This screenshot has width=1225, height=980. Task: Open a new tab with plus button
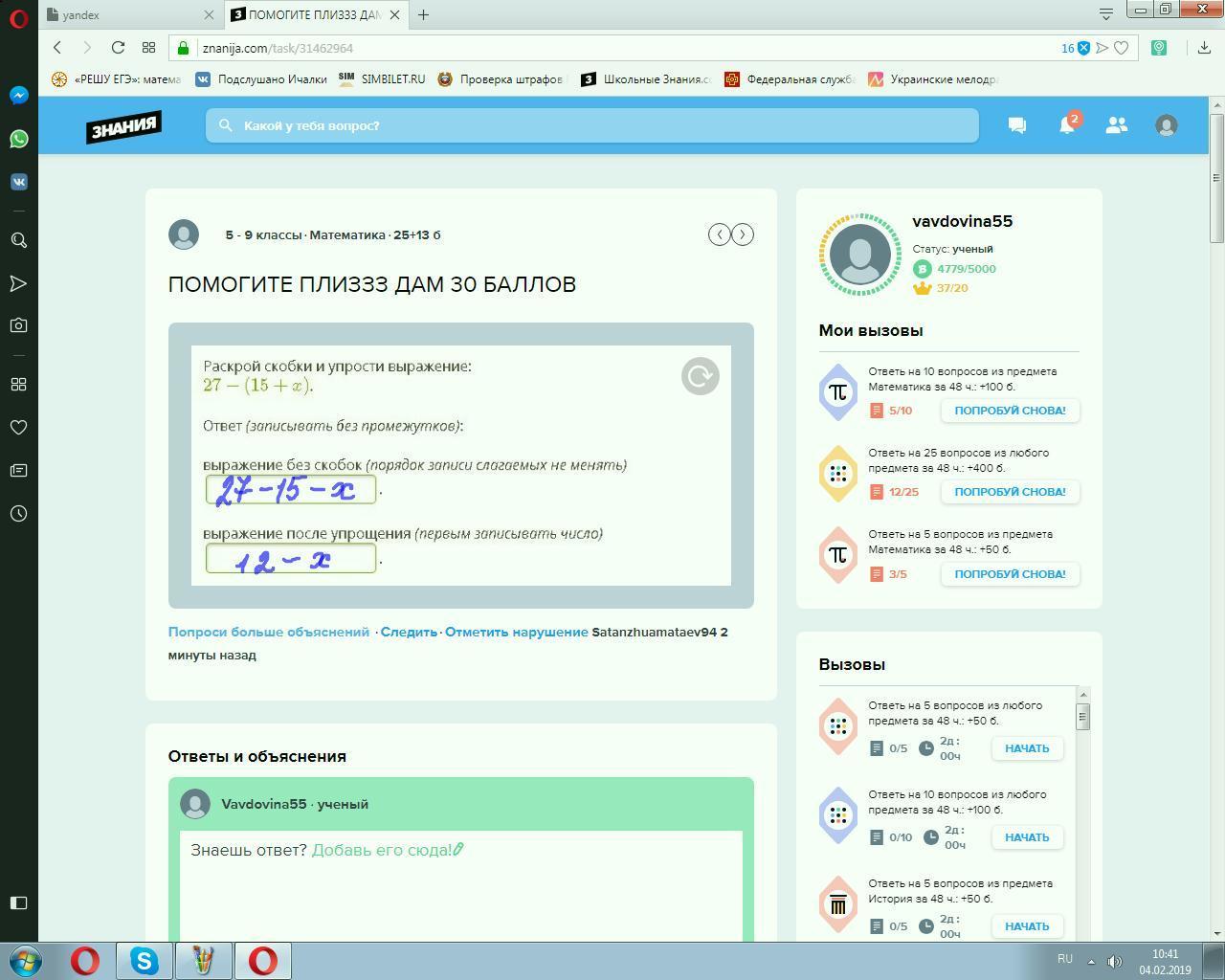(x=423, y=14)
